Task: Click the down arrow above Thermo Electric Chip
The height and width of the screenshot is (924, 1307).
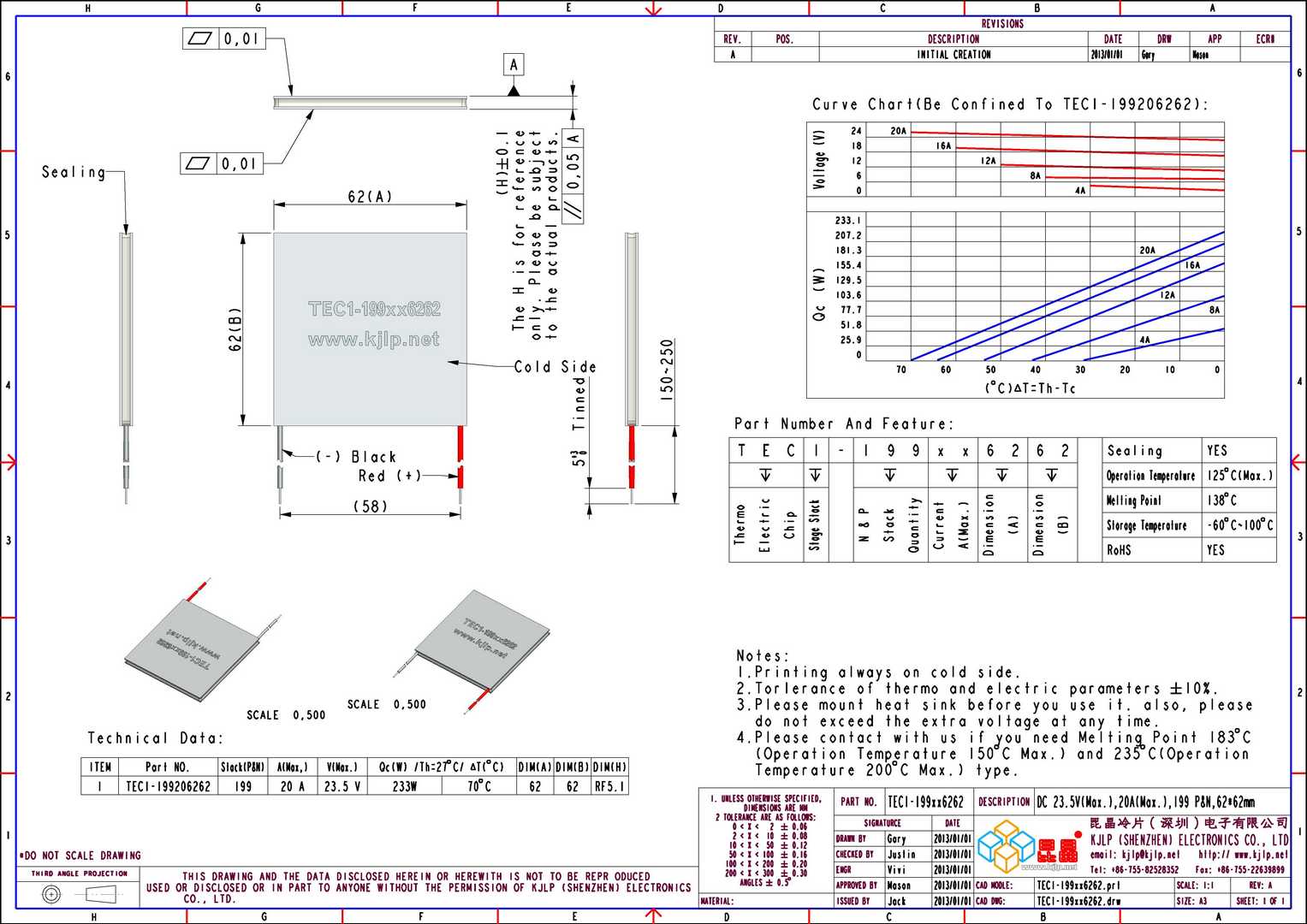Action: (765, 474)
